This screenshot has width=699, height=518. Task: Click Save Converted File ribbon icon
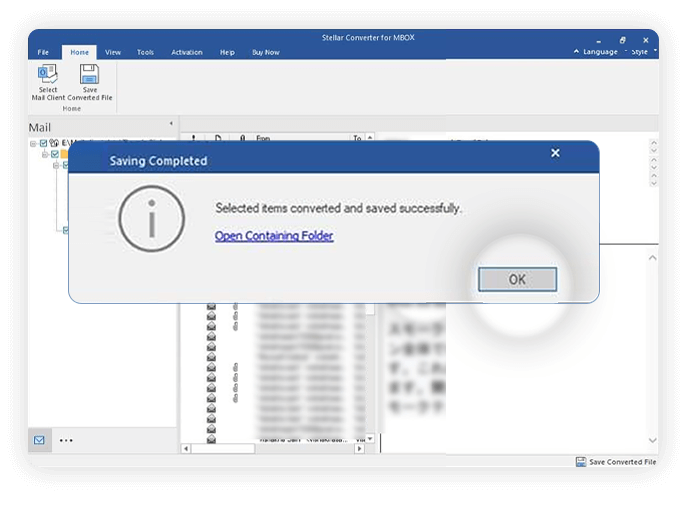tap(90, 82)
